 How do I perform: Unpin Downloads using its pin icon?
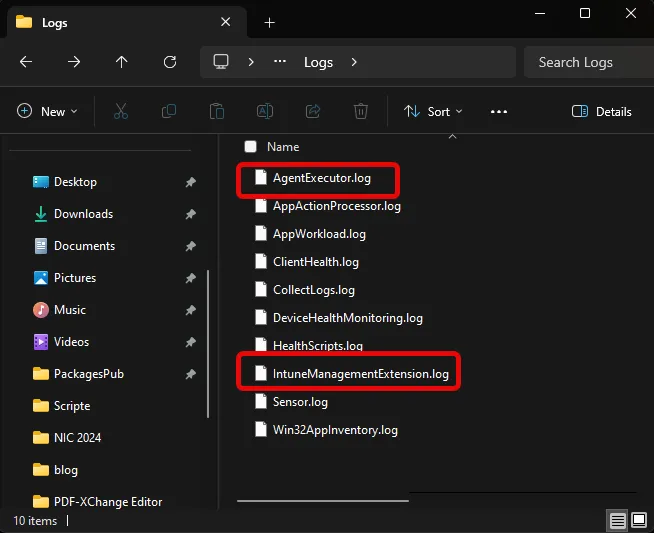point(191,214)
